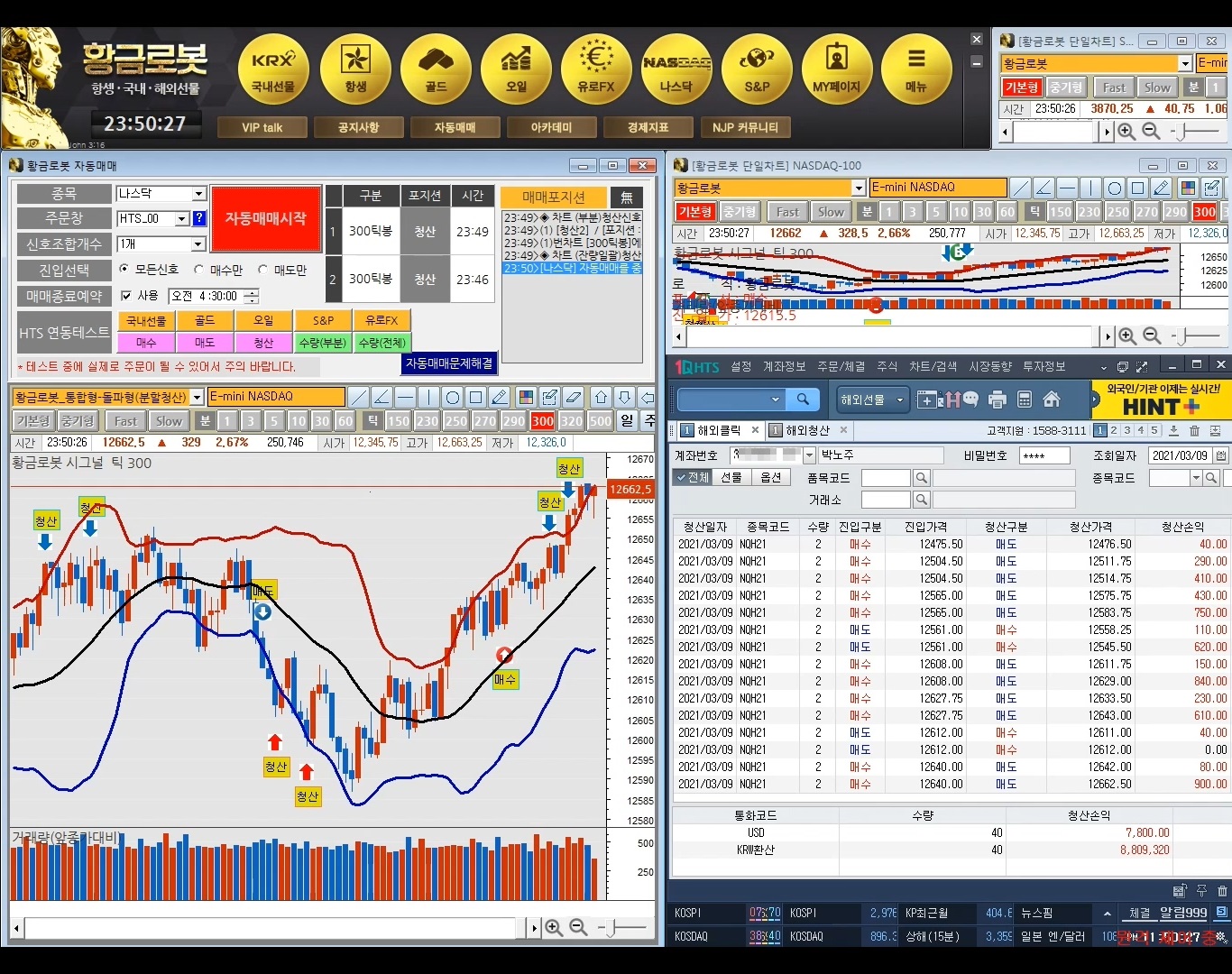Open the 주문/체결 menu in 1Q HTS
Screen dimensions: 1232x974
841,366
